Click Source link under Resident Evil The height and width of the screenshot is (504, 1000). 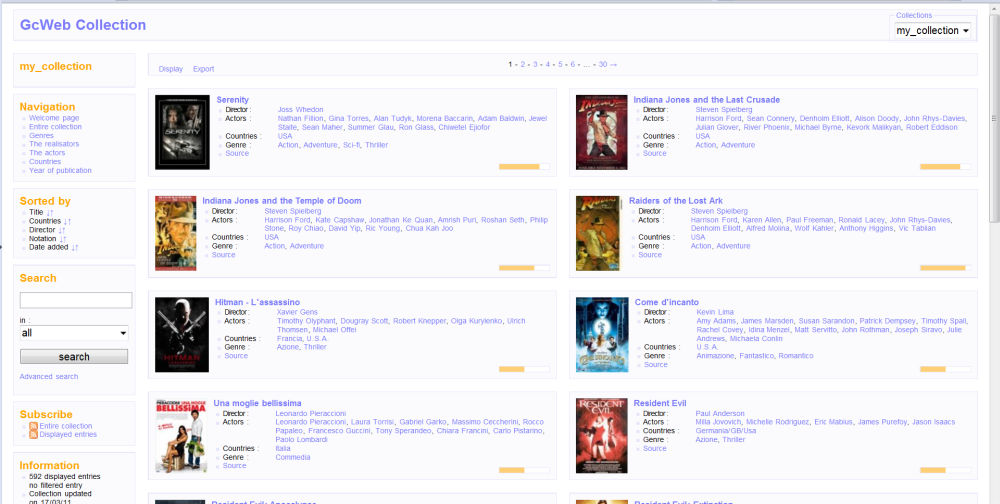point(655,448)
